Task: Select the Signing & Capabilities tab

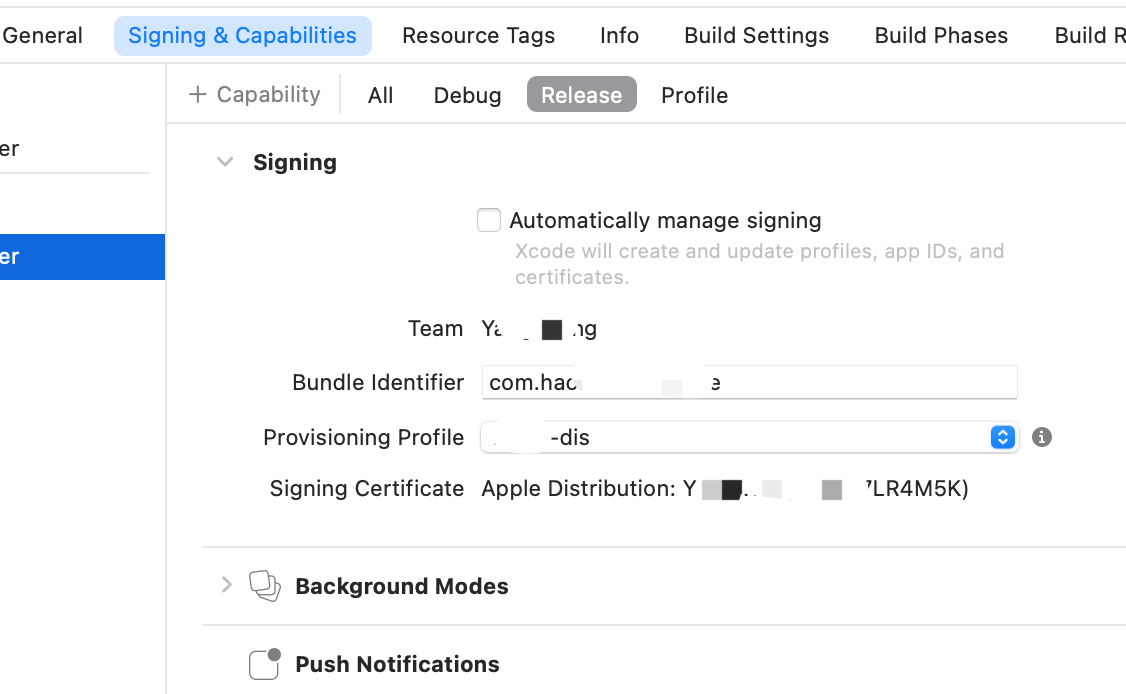Action: pos(243,35)
